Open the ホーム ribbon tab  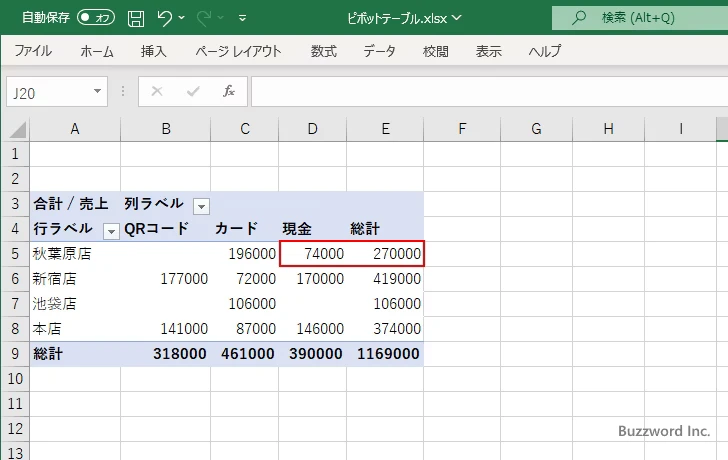click(97, 51)
